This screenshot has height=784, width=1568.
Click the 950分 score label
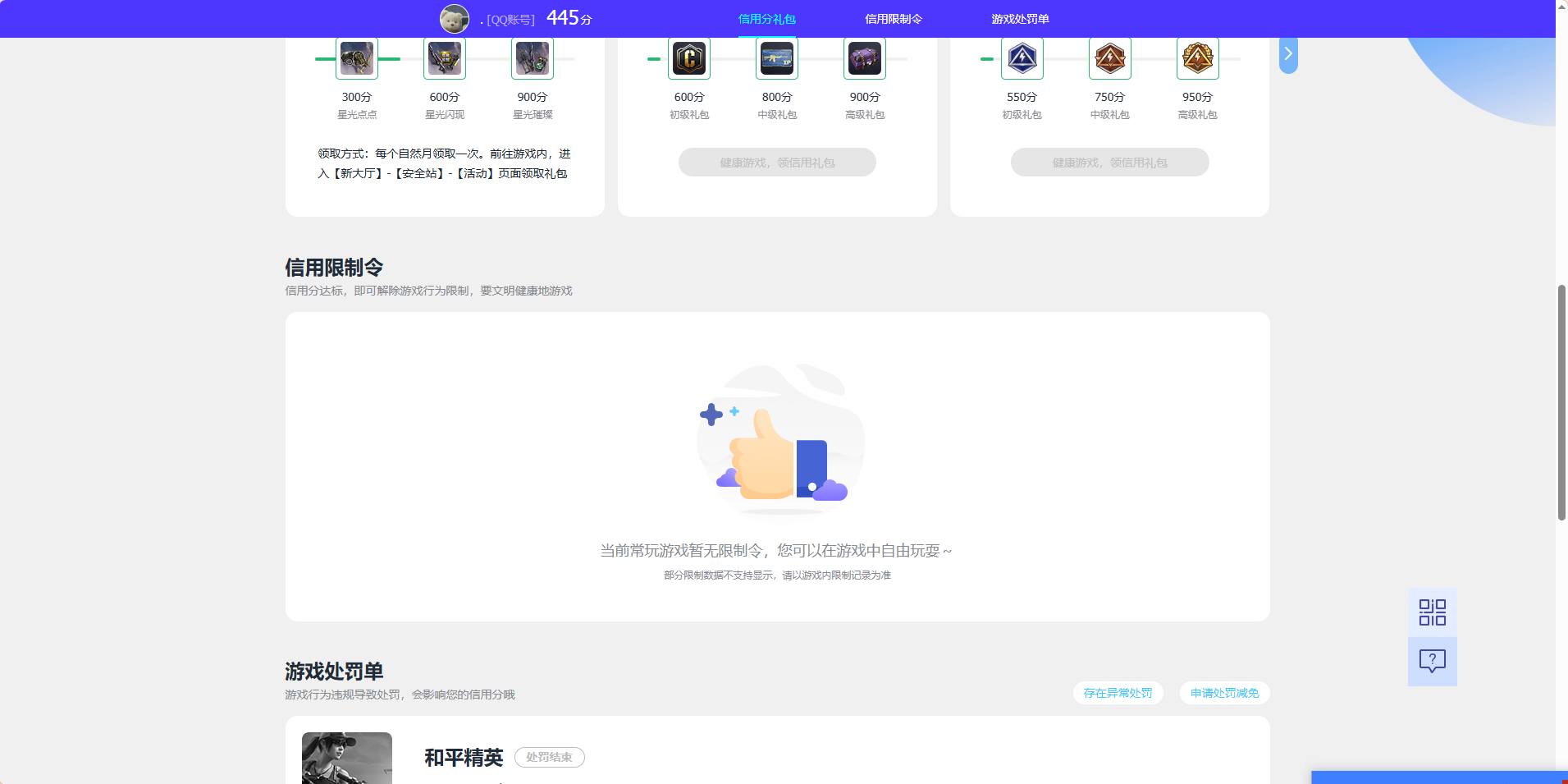[1198, 97]
